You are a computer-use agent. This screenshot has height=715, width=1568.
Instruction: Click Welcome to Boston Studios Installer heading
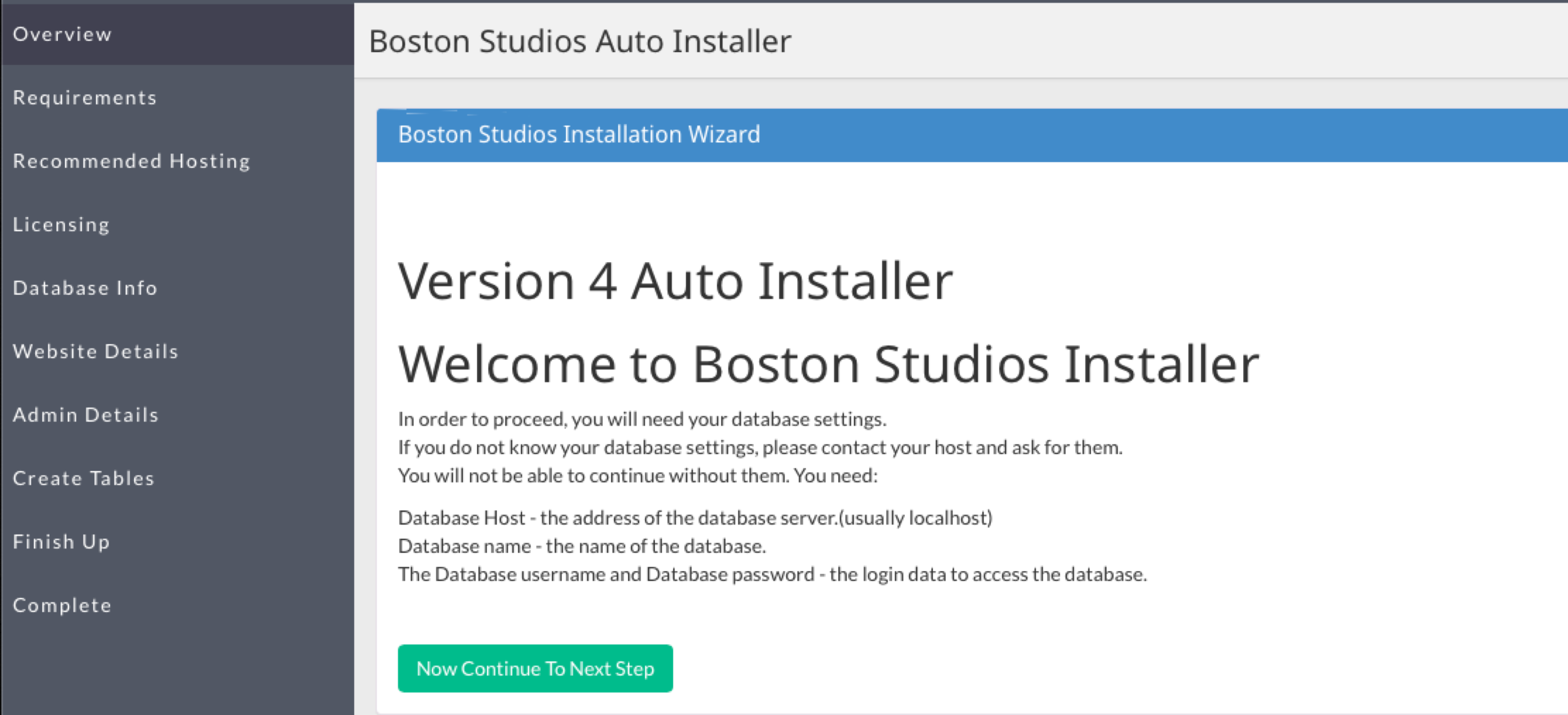point(828,364)
